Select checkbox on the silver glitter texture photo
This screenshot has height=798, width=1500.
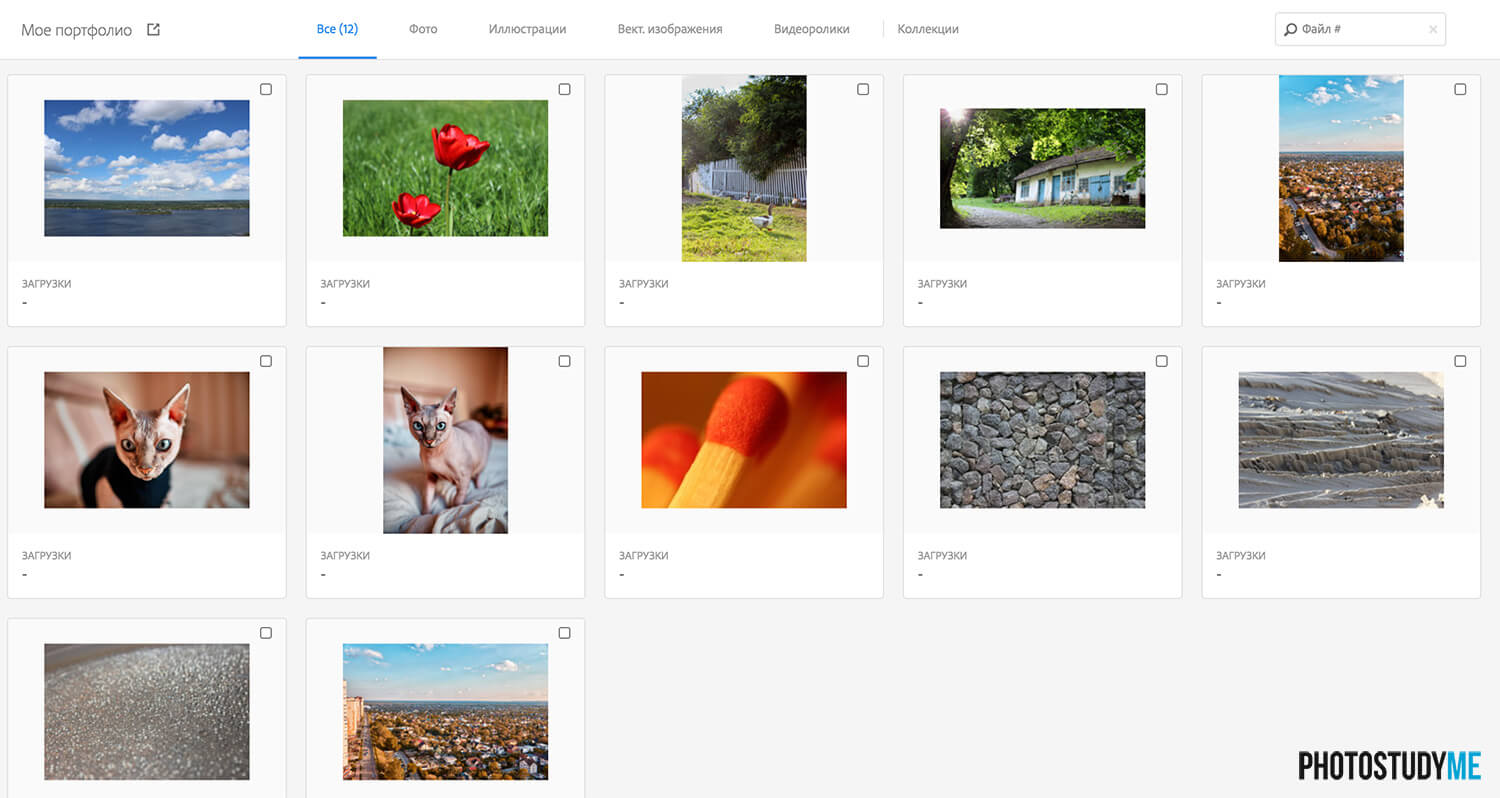(266, 633)
